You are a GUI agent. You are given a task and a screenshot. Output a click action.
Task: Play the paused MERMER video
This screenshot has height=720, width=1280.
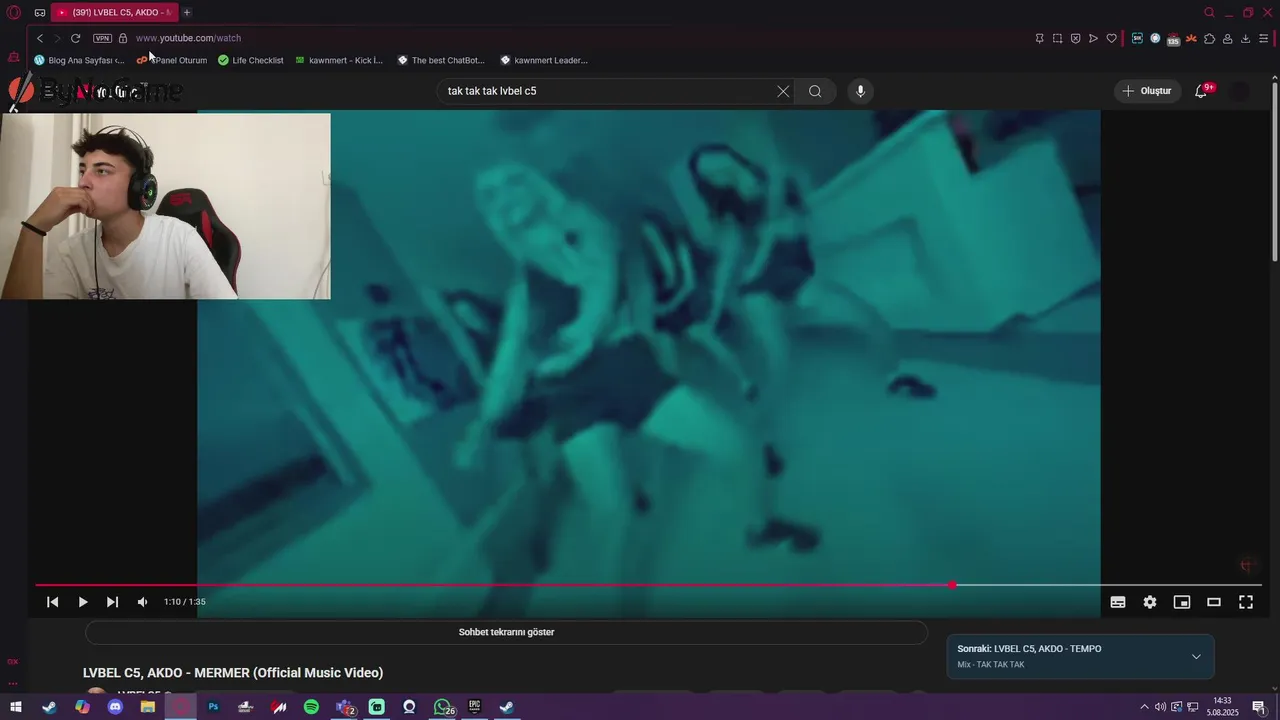(x=83, y=602)
